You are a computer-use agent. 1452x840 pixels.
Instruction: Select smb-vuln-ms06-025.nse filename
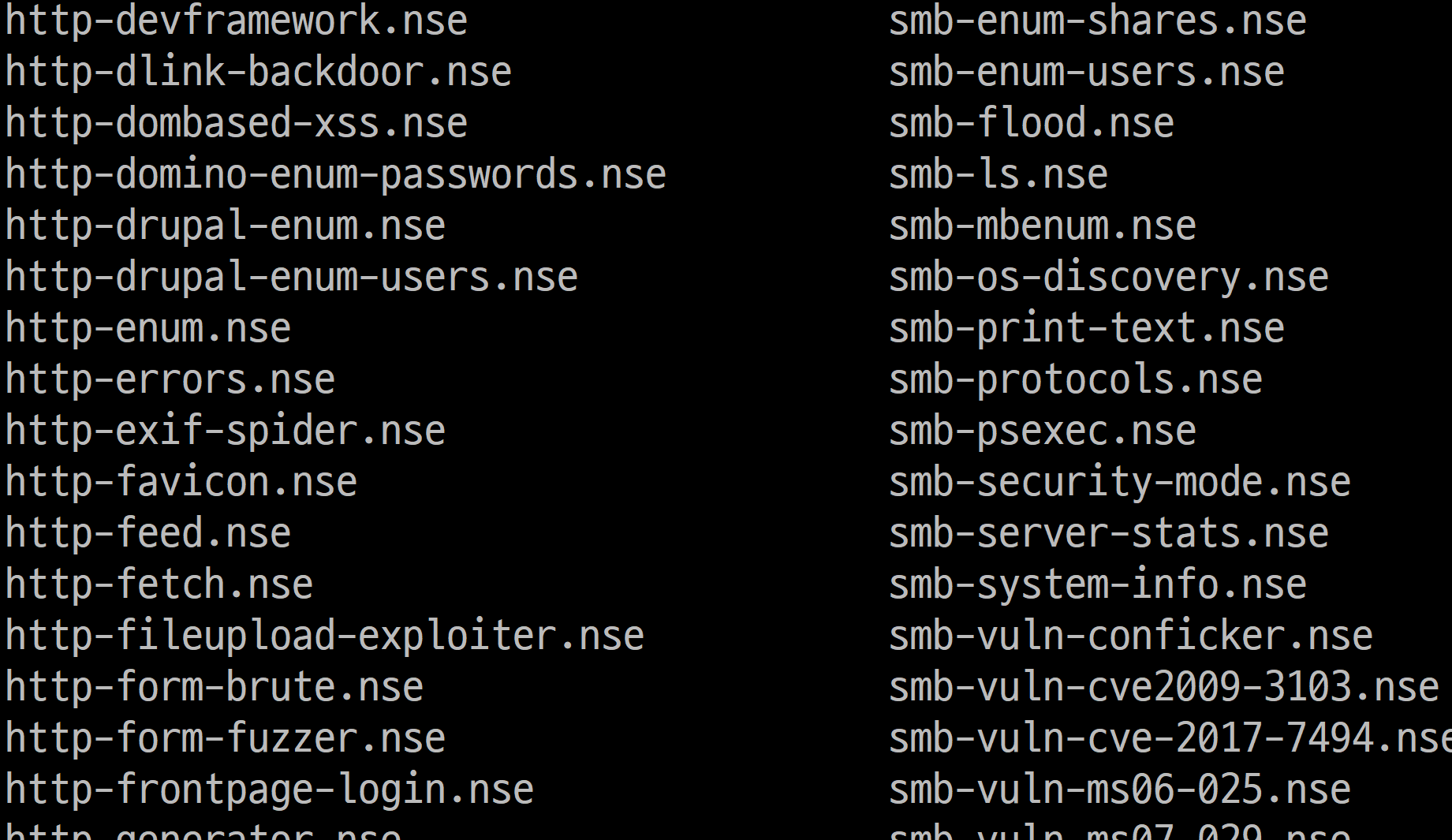1120,790
